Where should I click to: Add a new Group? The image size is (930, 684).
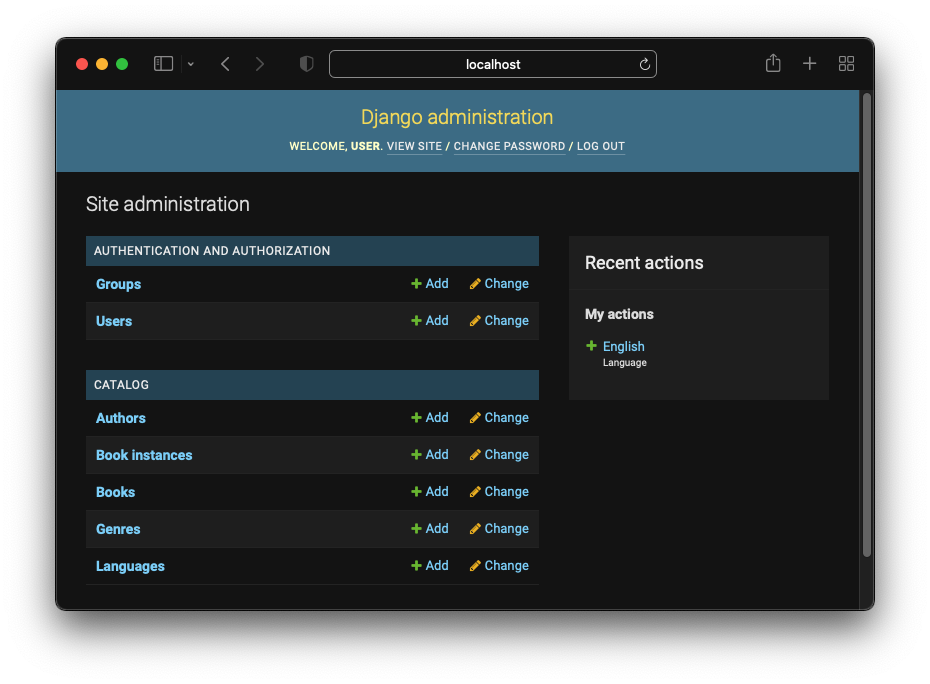click(430, 284)
